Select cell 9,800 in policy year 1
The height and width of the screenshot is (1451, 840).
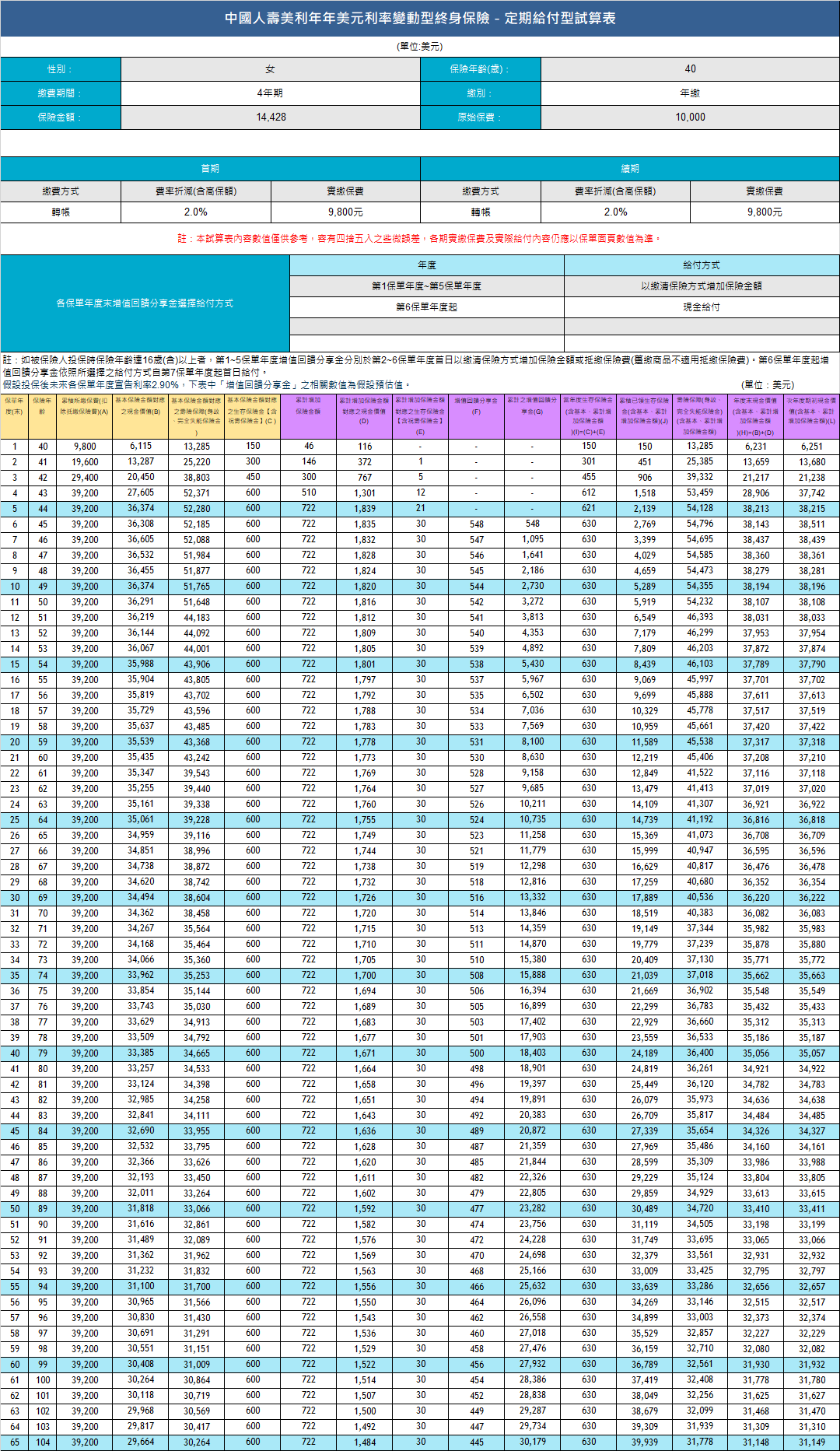coord(85,447)
